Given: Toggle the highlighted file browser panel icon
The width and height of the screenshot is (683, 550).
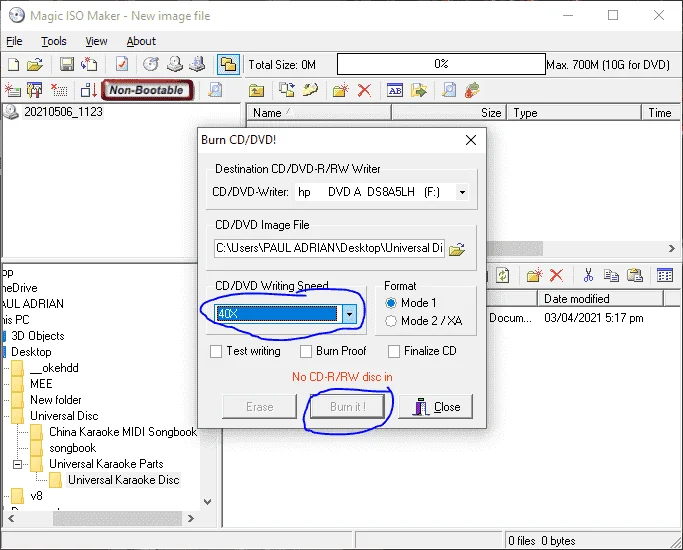Looking at the screenshot, I should click(228, 64).
